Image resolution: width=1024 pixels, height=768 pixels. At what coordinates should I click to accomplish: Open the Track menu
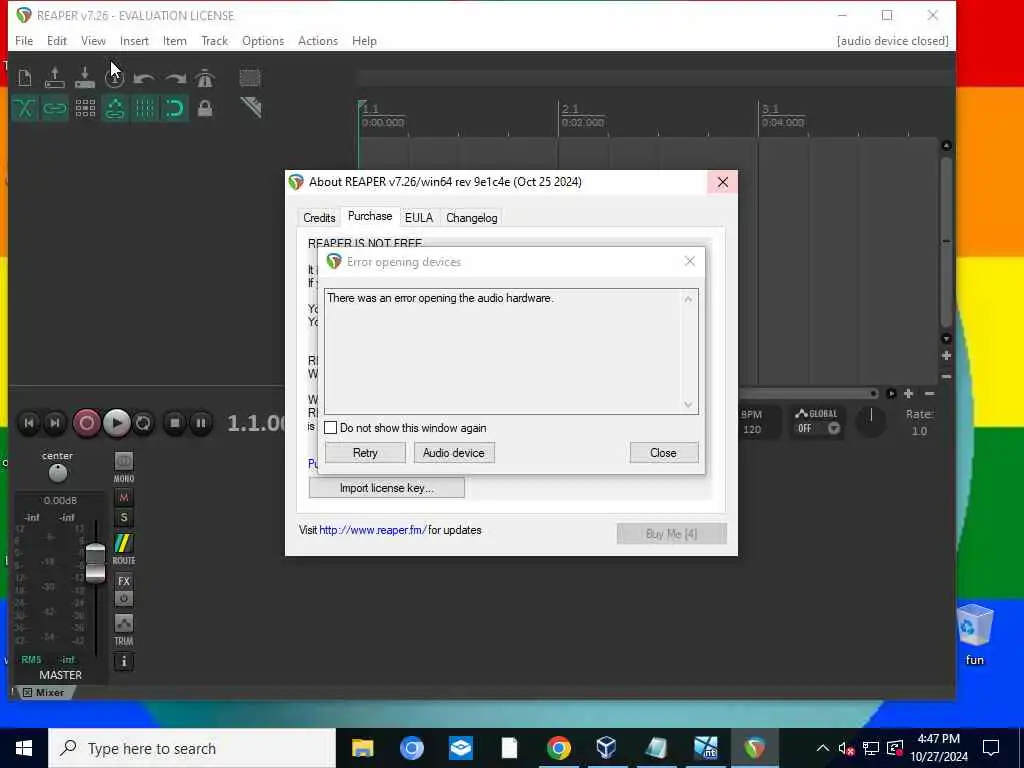(214, 40)
